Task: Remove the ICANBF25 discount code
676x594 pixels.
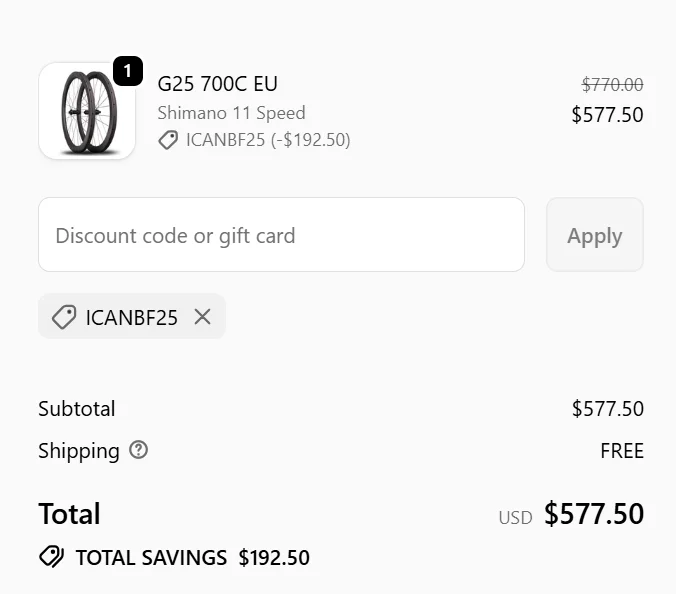Action: (x=203, y=317)
